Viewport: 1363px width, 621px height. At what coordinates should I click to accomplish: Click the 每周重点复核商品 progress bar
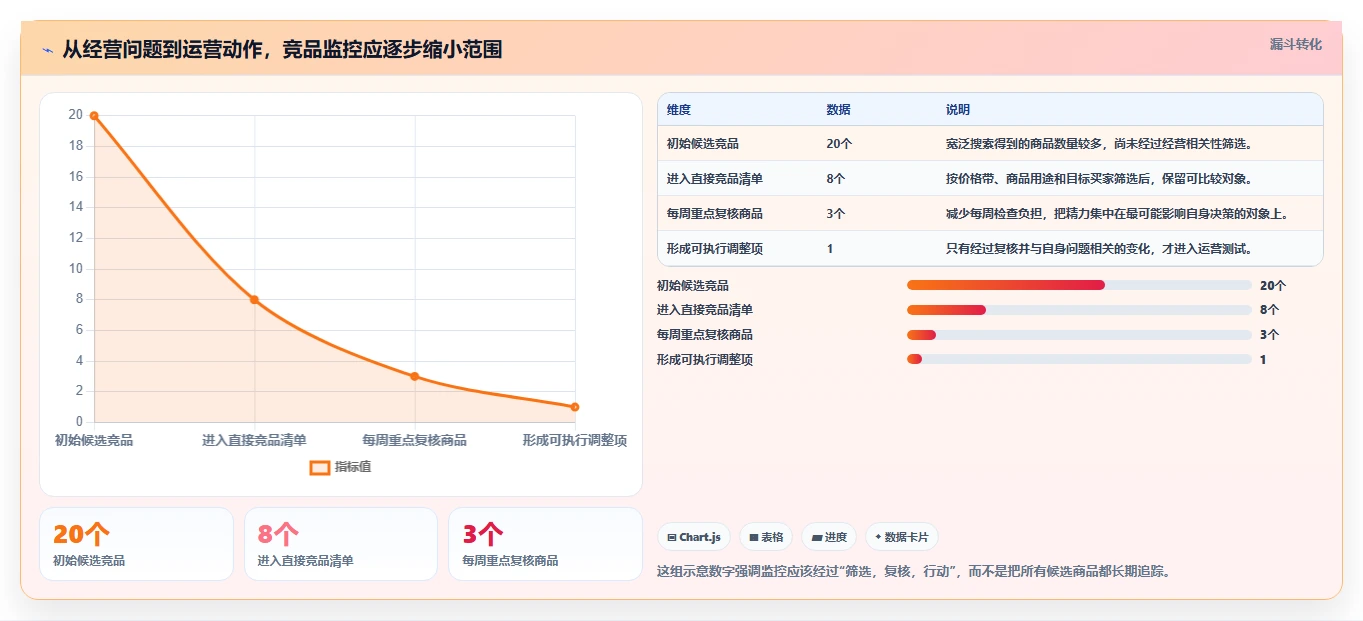coord(1079,335)
